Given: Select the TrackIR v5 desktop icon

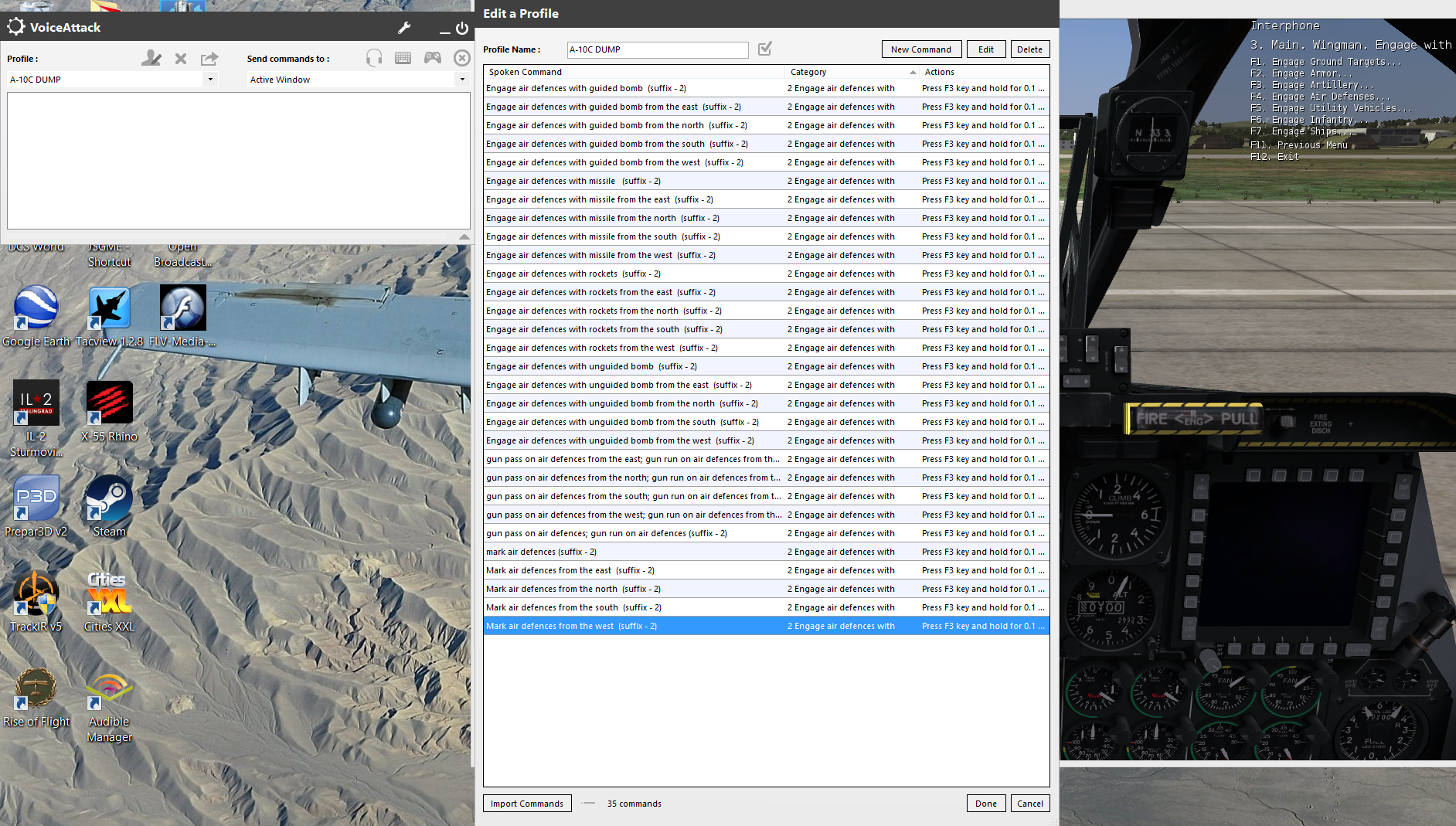Looking at the screenshot, I should [x=36, y=602].
